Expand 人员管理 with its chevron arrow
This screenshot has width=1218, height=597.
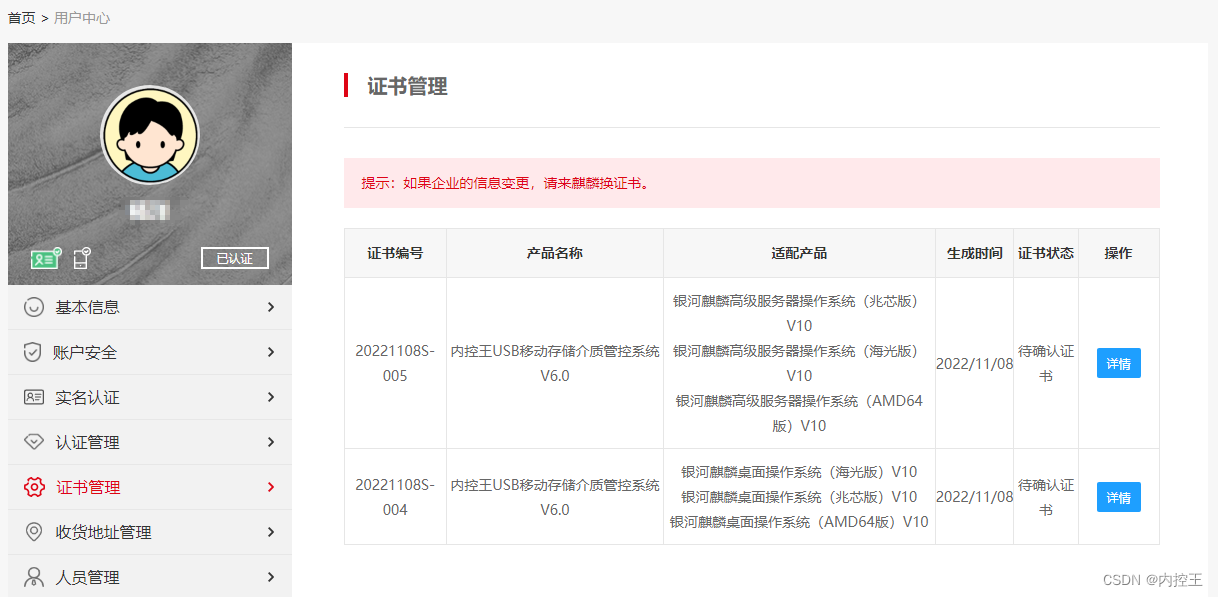tap(271, 577)
